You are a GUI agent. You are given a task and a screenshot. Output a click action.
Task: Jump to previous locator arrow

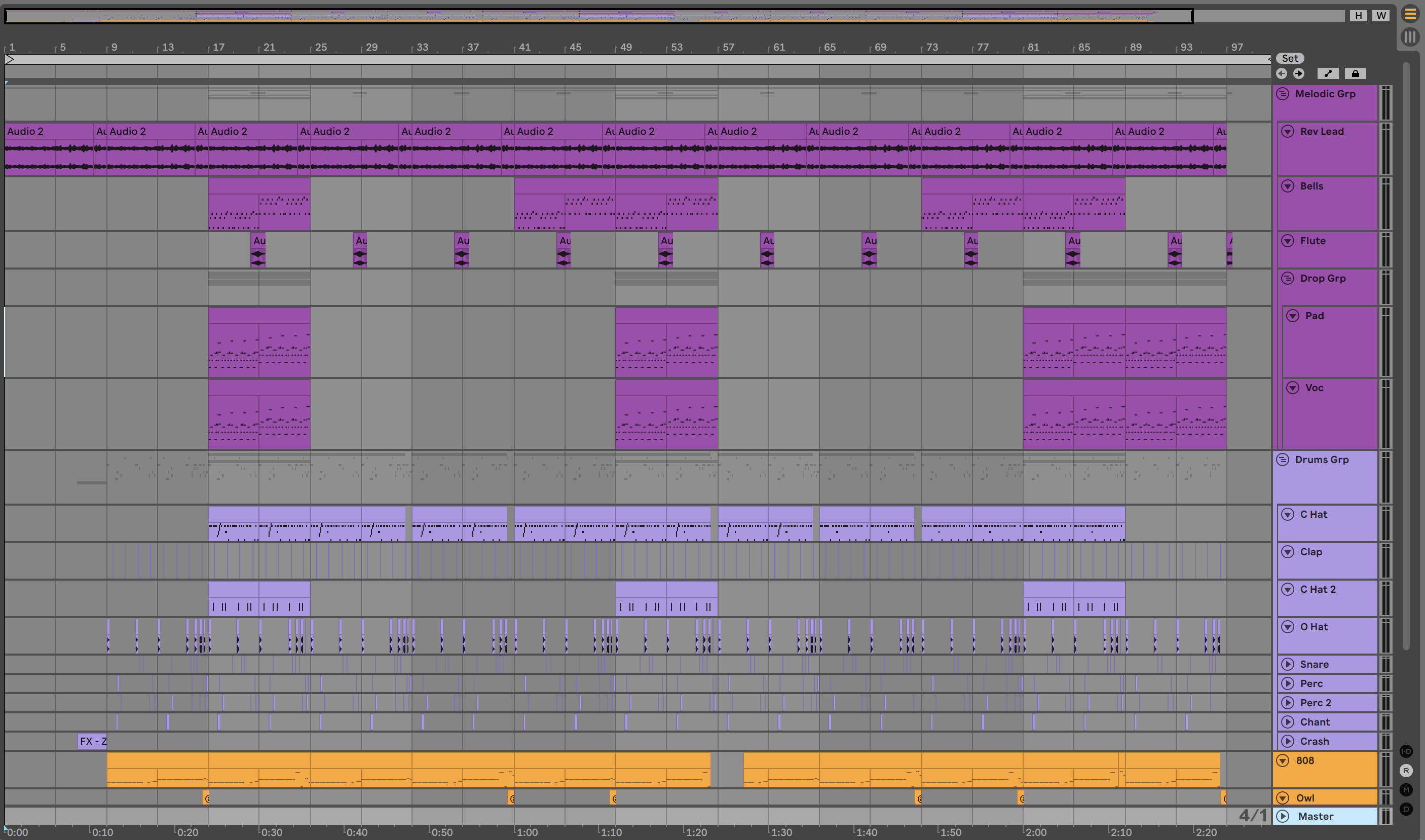(1282, 73)
